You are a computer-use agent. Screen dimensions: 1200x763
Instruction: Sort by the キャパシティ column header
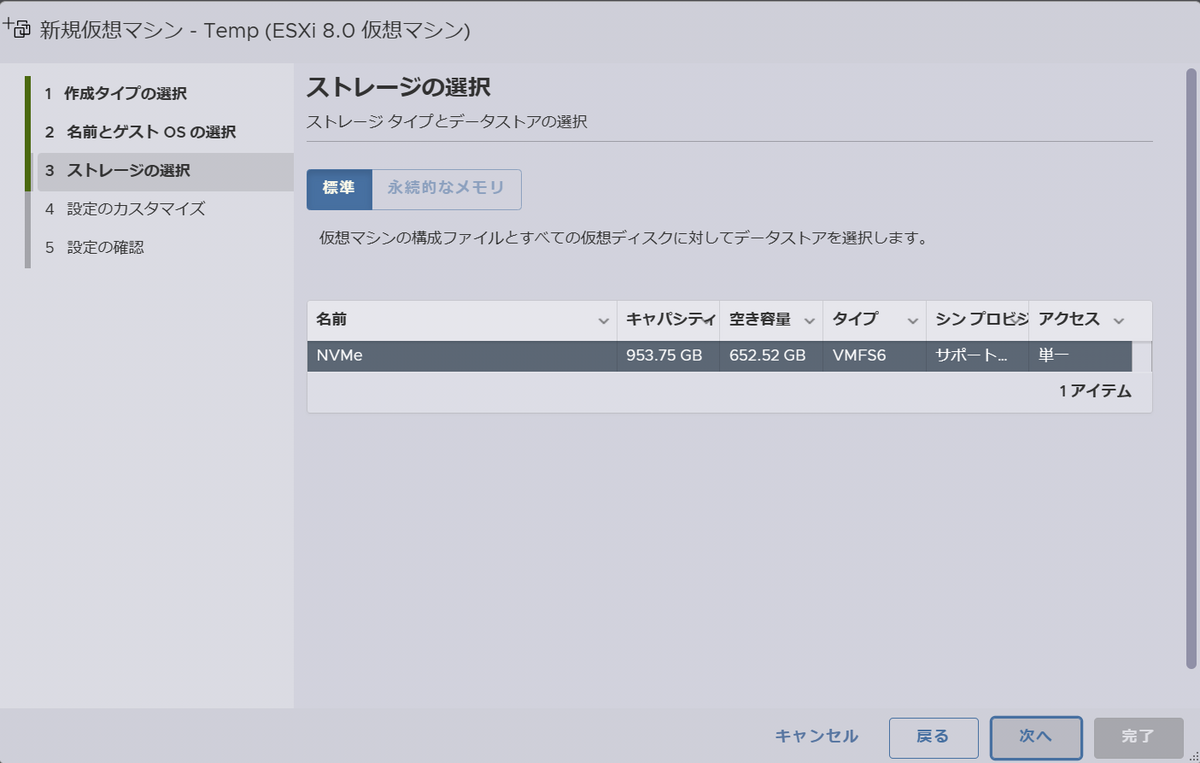[x=668, y=320]
